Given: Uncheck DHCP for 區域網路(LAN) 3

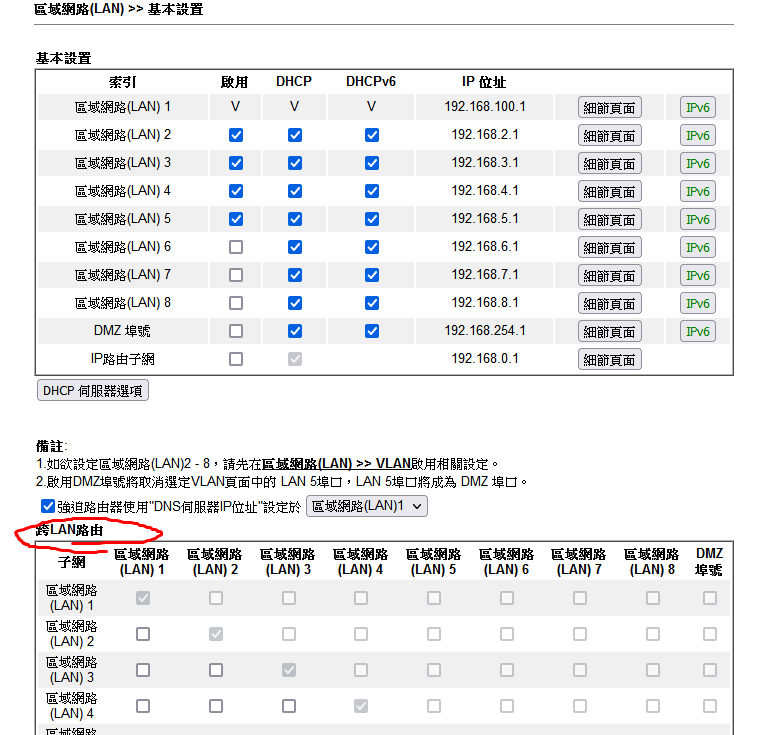Looking at the screenshot, I should click(295, 163).
